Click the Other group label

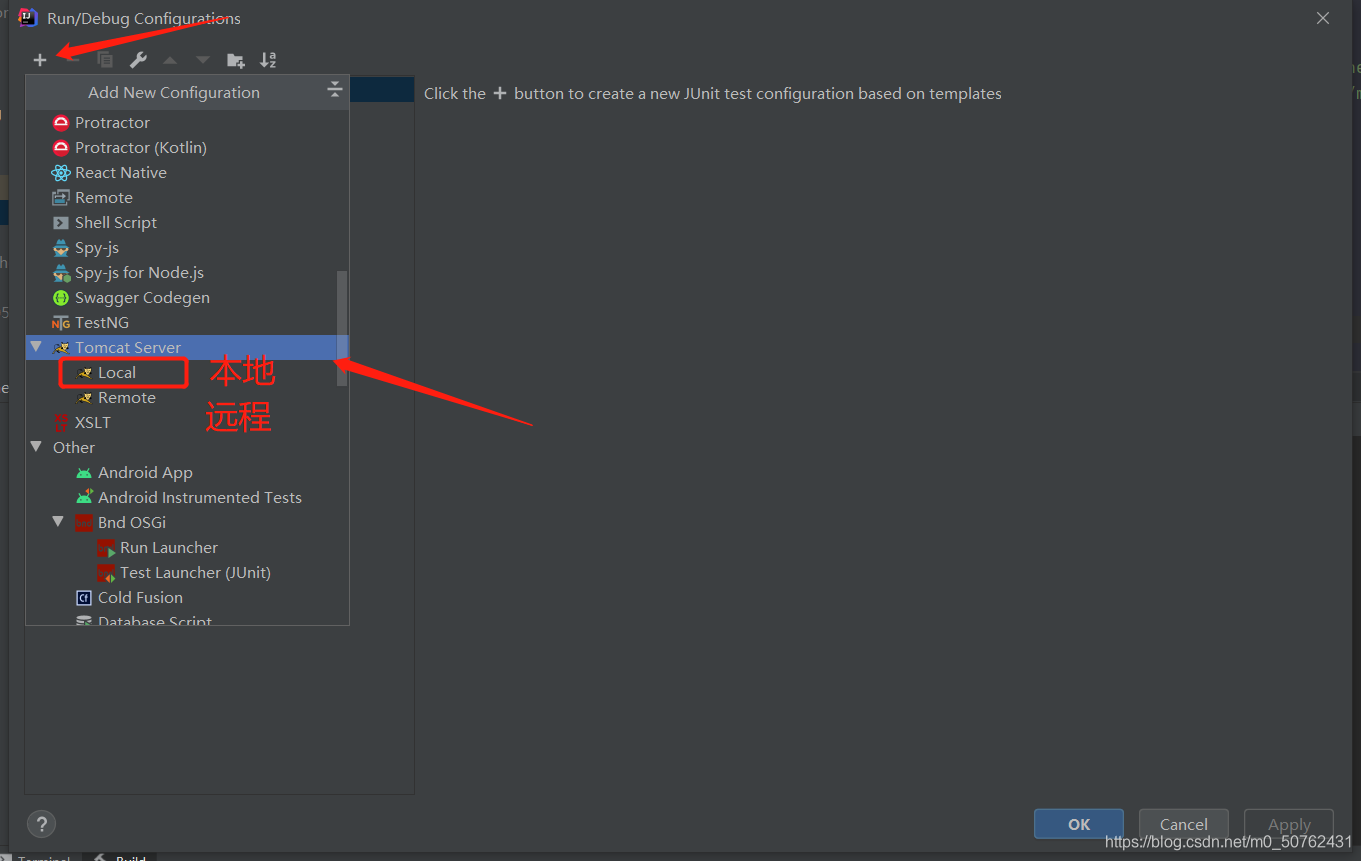point(74,447)
